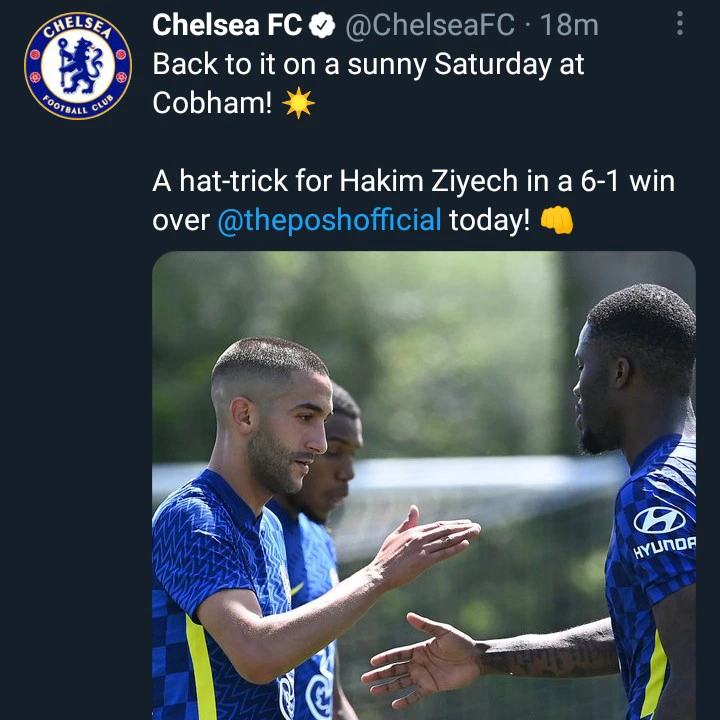Click the left player's face in the photo
The height and width of the screenshot is (720, 720).
click(290, 425)
